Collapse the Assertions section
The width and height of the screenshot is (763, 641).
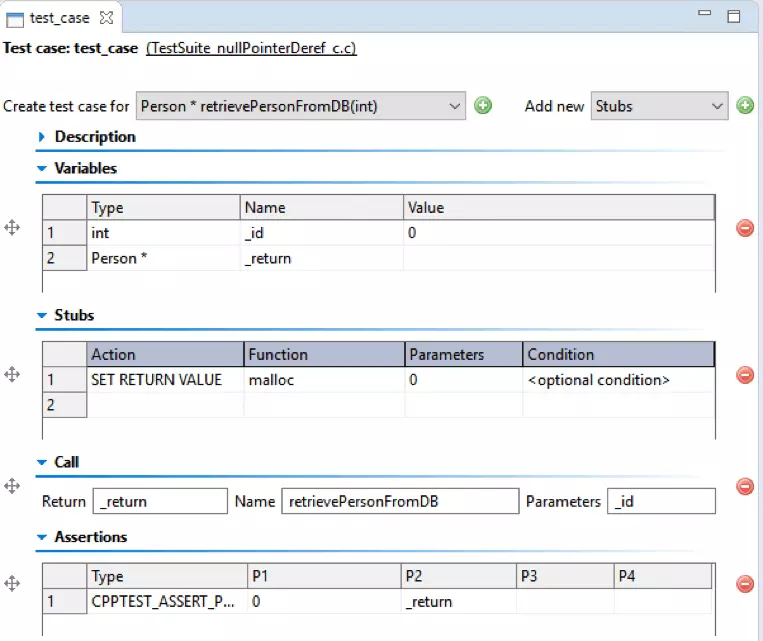(42, 537)
